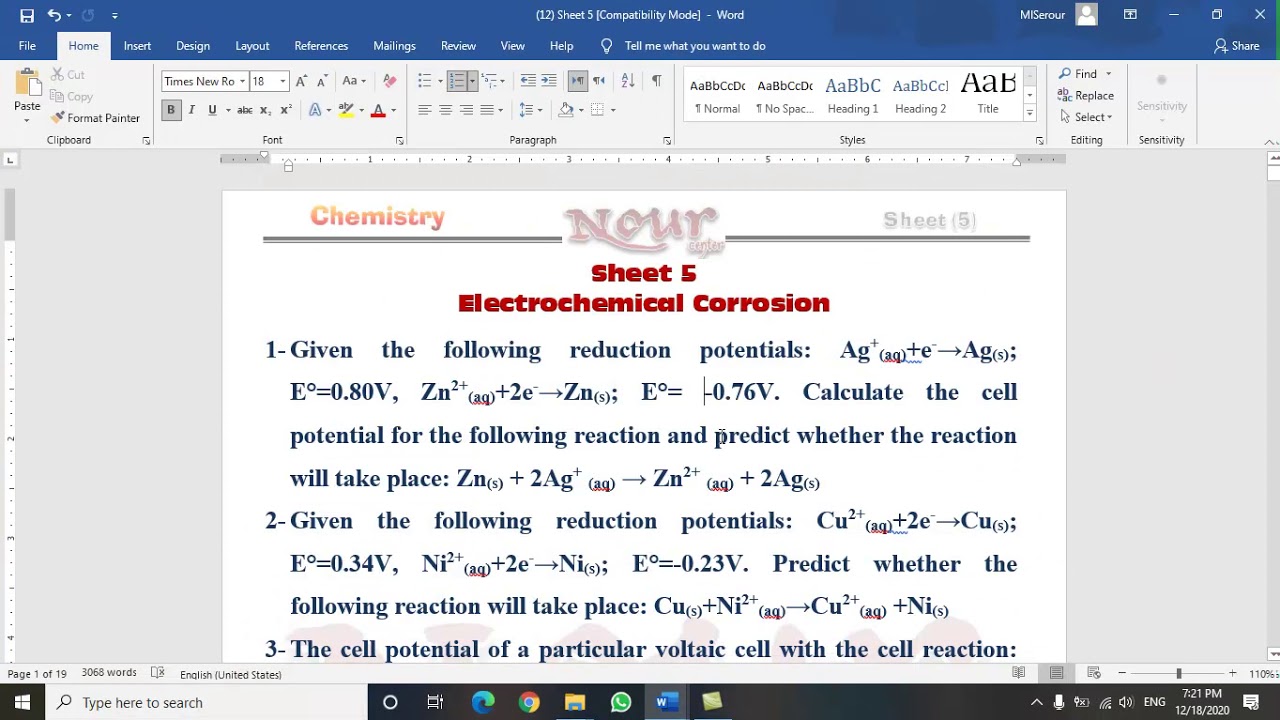Switch to Web Layout view
This screenshot has width=1280, height=720.
pyautogui.click(x=1094, y=674)
